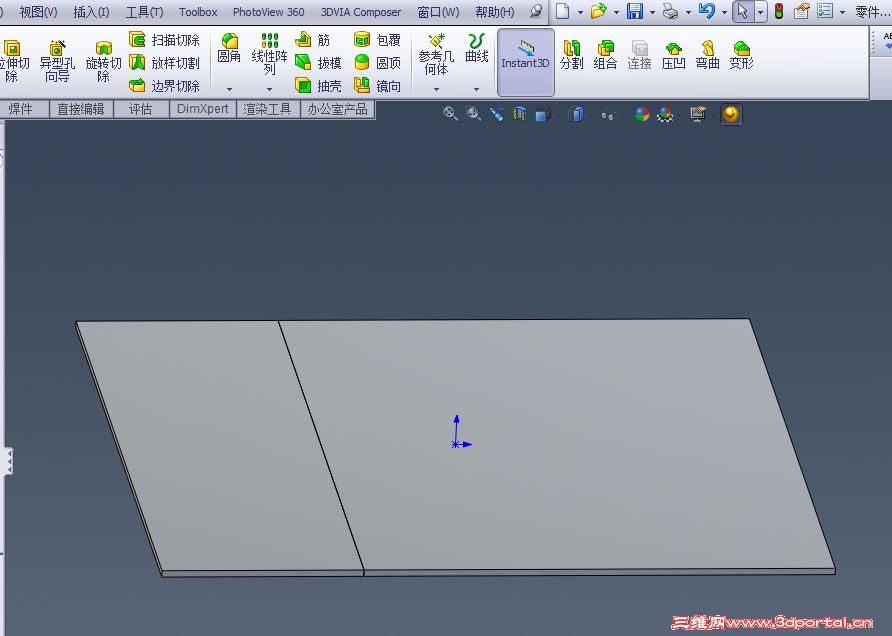The image size is (892, 636).
Task: Click the Print icon
Action: point(671,11)
